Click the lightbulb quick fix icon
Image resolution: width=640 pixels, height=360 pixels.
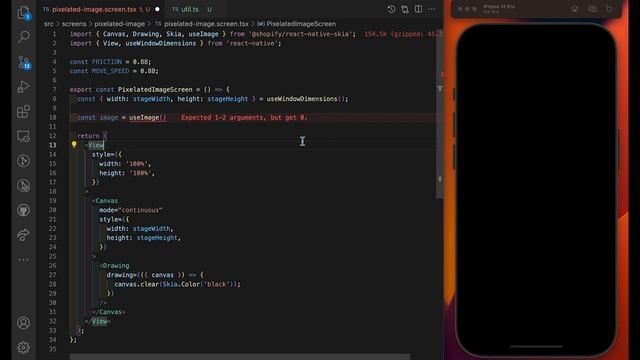click(x=74, y=144)
